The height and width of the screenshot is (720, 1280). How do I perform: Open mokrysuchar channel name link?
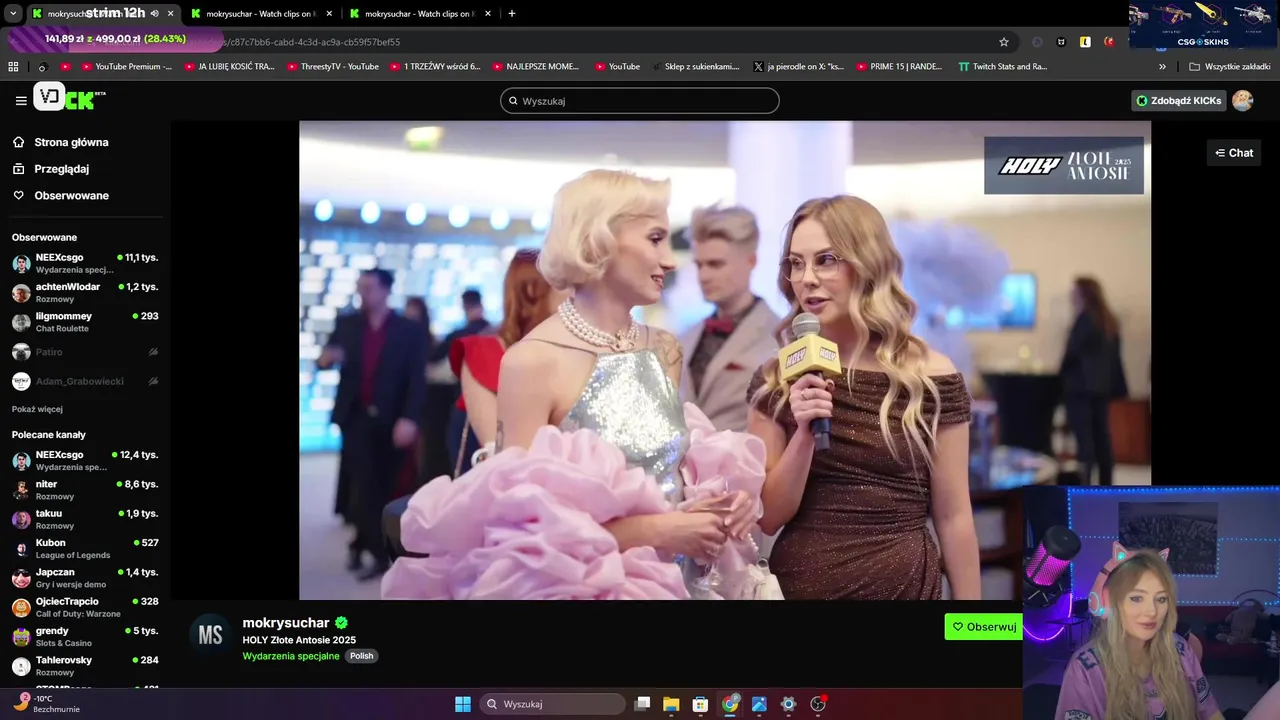click(286, 622)
